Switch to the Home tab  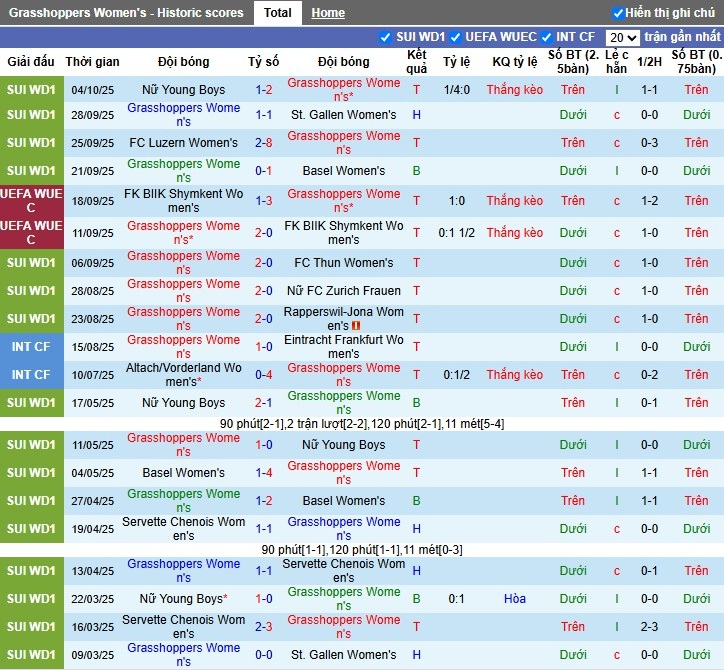pos(327,13)
